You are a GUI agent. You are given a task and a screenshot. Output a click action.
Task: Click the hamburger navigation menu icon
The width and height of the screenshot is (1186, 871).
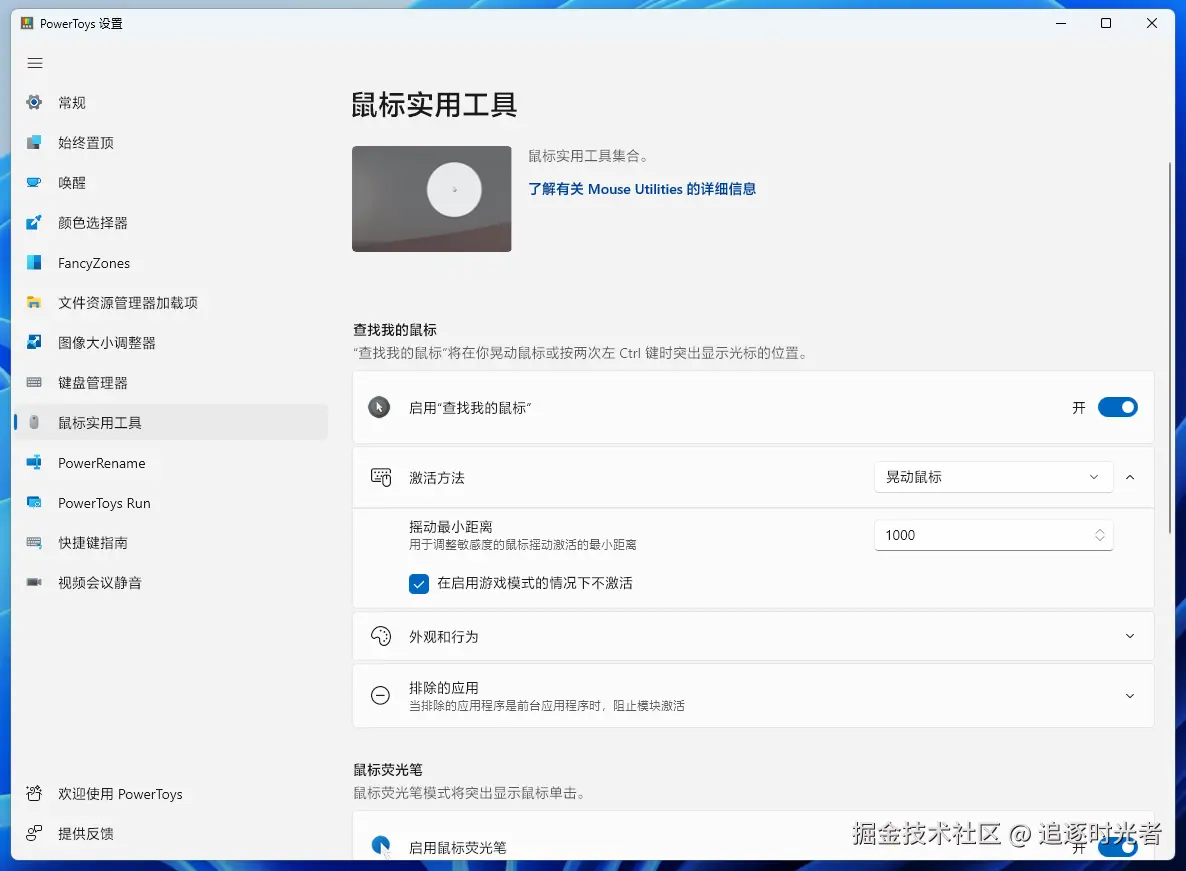35,63
